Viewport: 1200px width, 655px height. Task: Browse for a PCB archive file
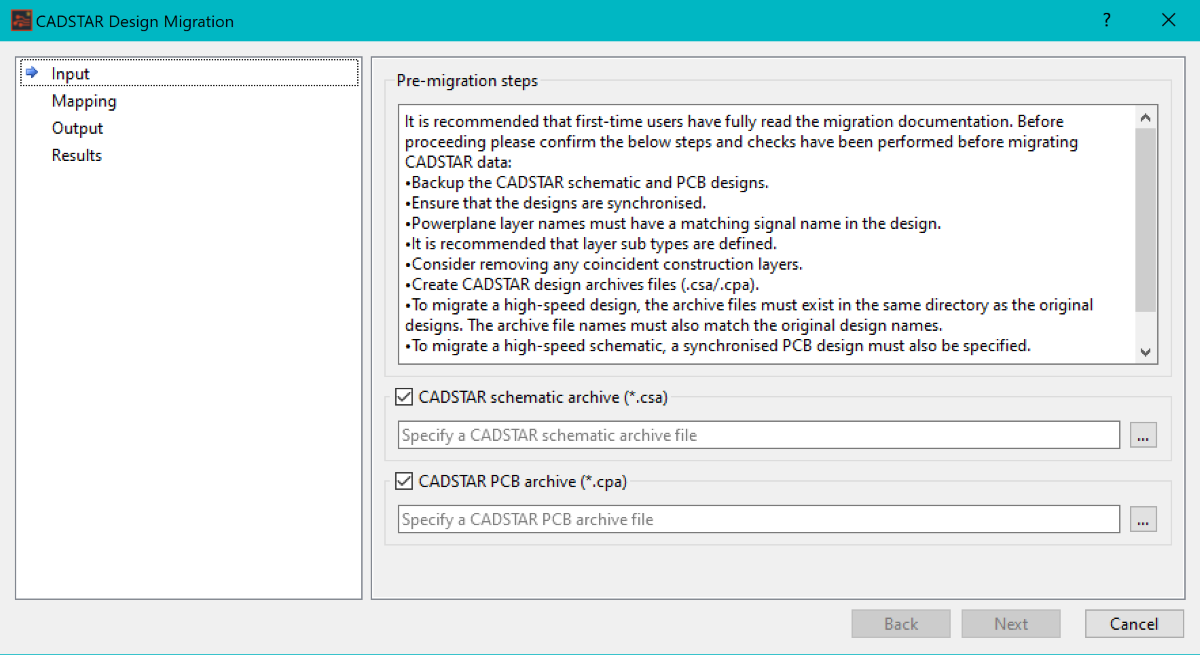coord(1144,519)
